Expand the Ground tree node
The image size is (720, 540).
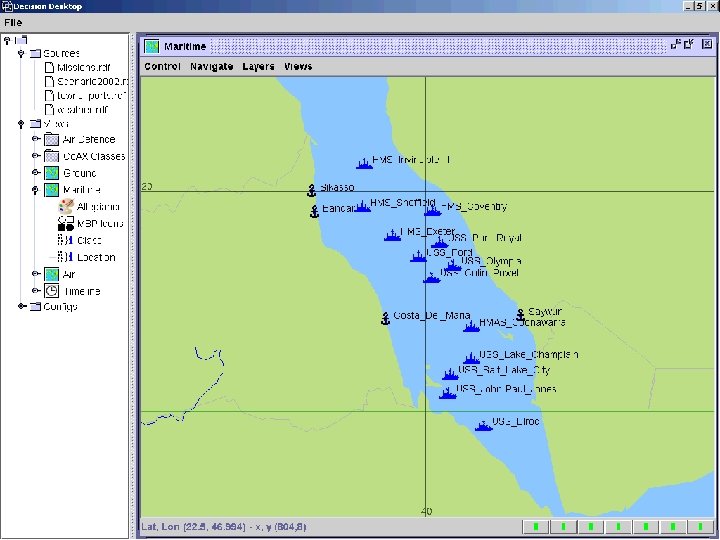click(35, 173)
